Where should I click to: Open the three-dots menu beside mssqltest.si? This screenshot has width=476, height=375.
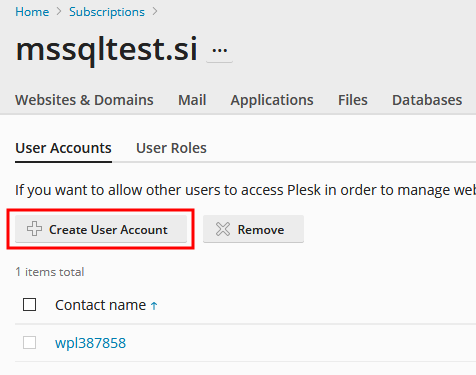pyautogui.click(x=219, y=51)
